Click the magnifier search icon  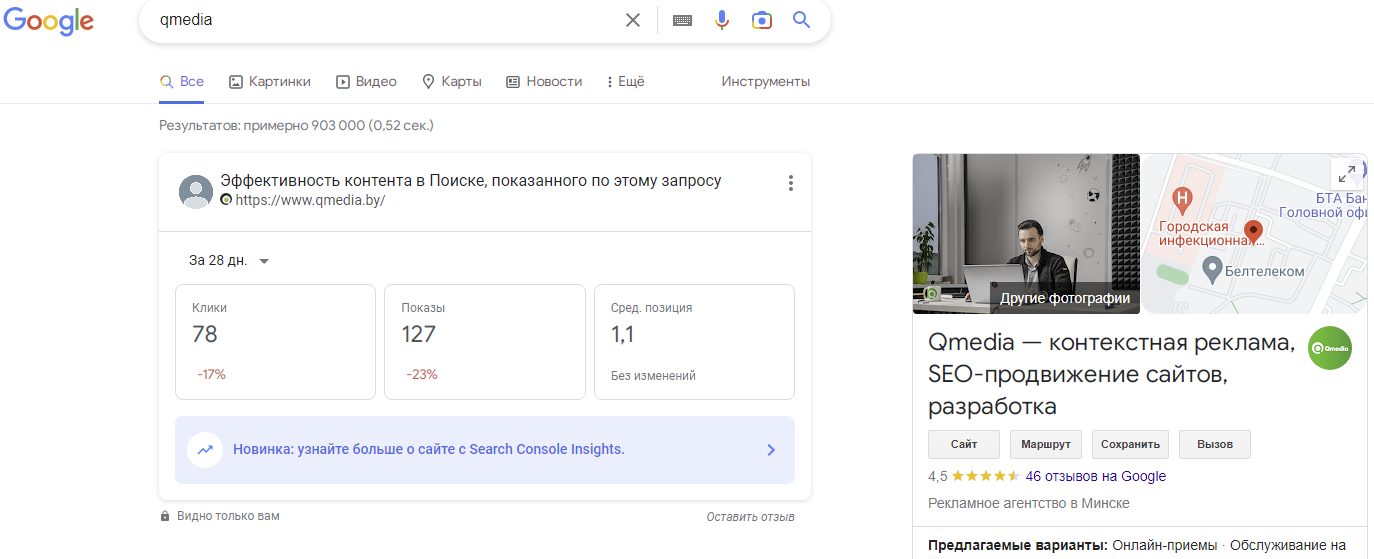[801, 20]
